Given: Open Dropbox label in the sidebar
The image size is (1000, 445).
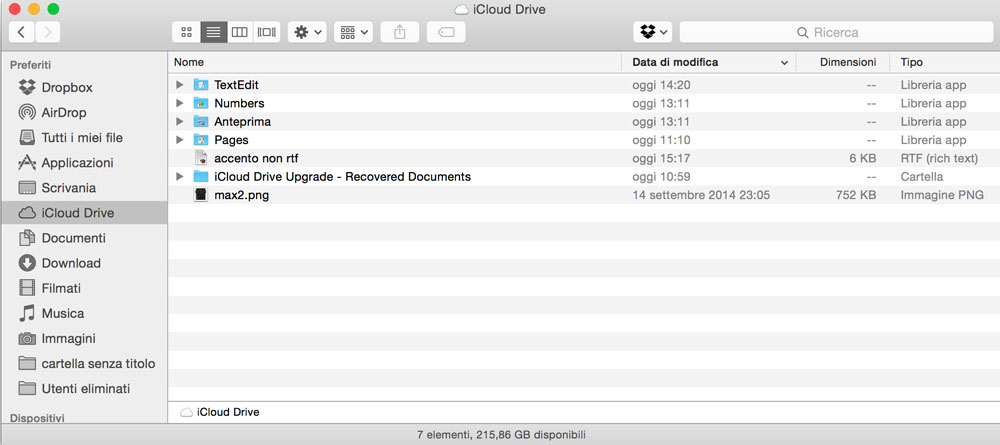Looking at the screenshot, I should tap(67, 87).
